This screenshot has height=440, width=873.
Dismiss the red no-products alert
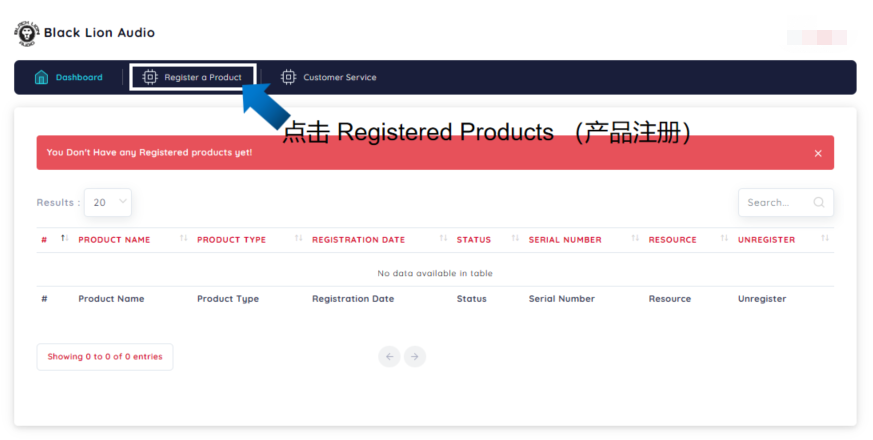817,153
